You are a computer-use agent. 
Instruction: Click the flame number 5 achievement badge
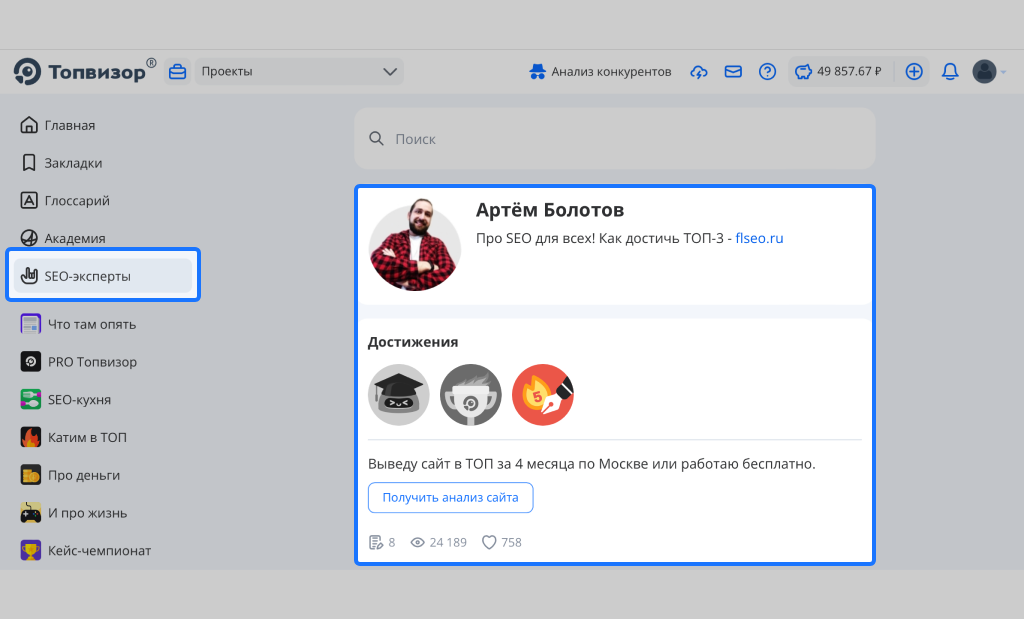coord(542,394)
